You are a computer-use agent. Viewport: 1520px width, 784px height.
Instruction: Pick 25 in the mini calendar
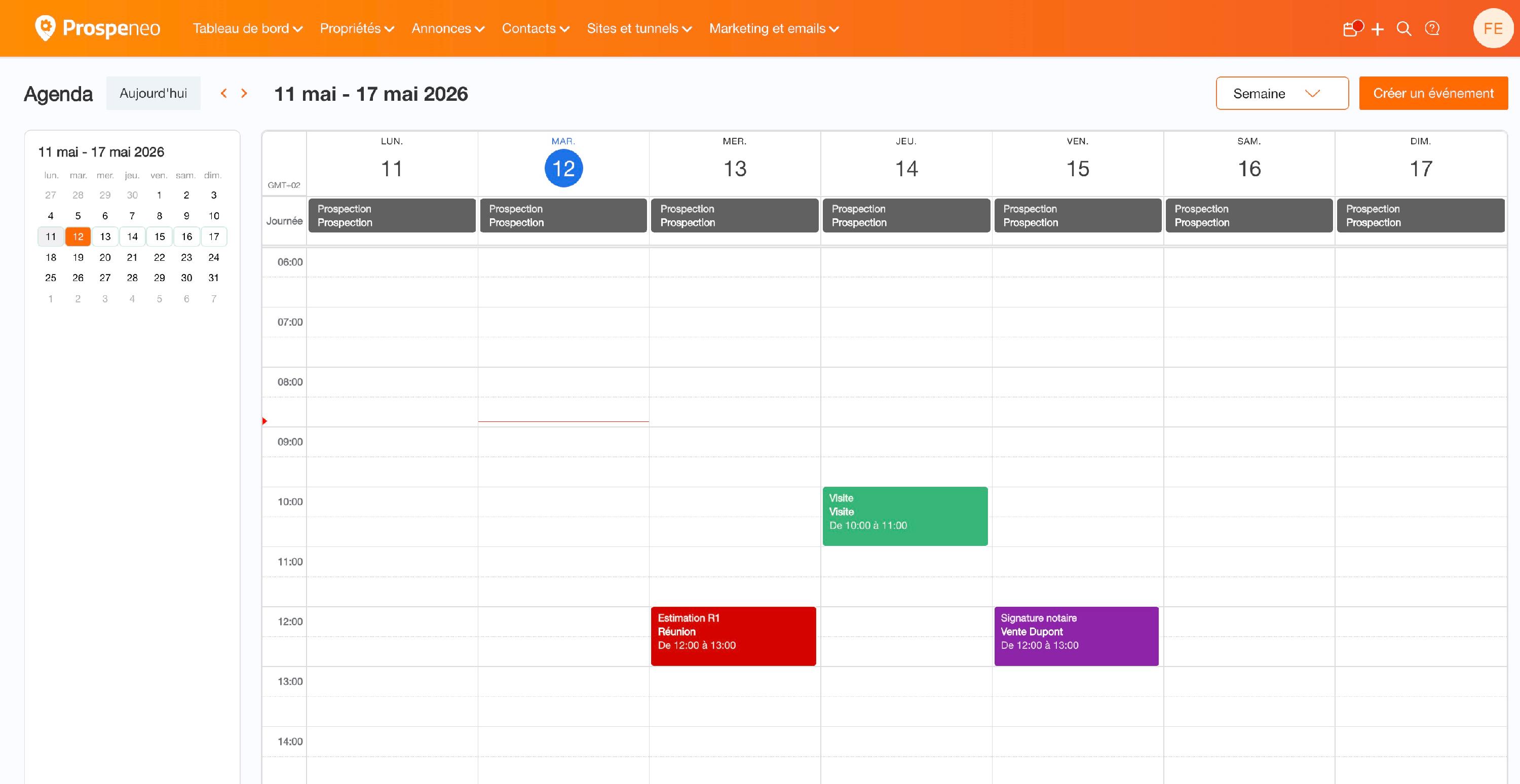tap(51, 278)
